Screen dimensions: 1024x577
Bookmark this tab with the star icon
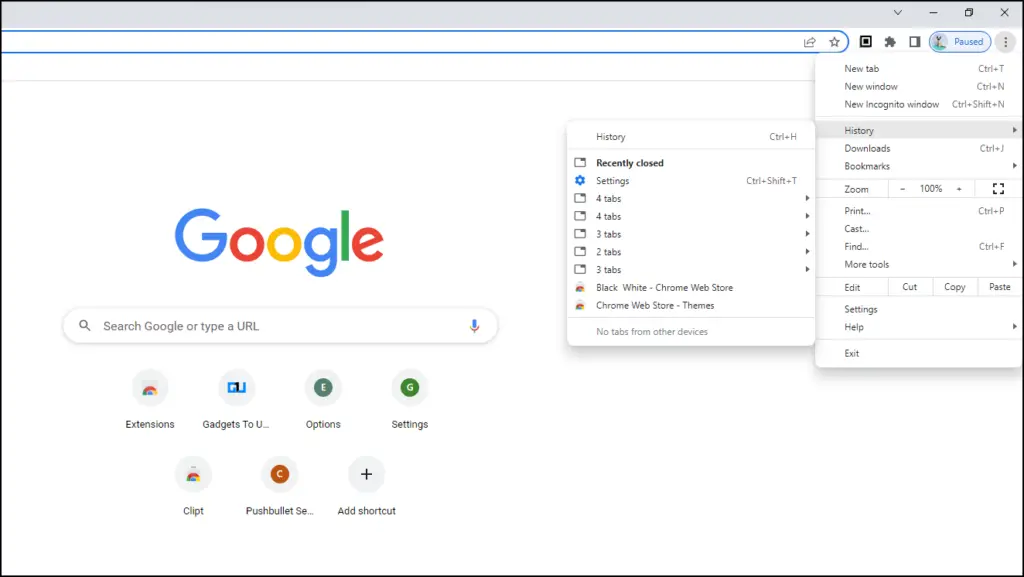(834, 42)
